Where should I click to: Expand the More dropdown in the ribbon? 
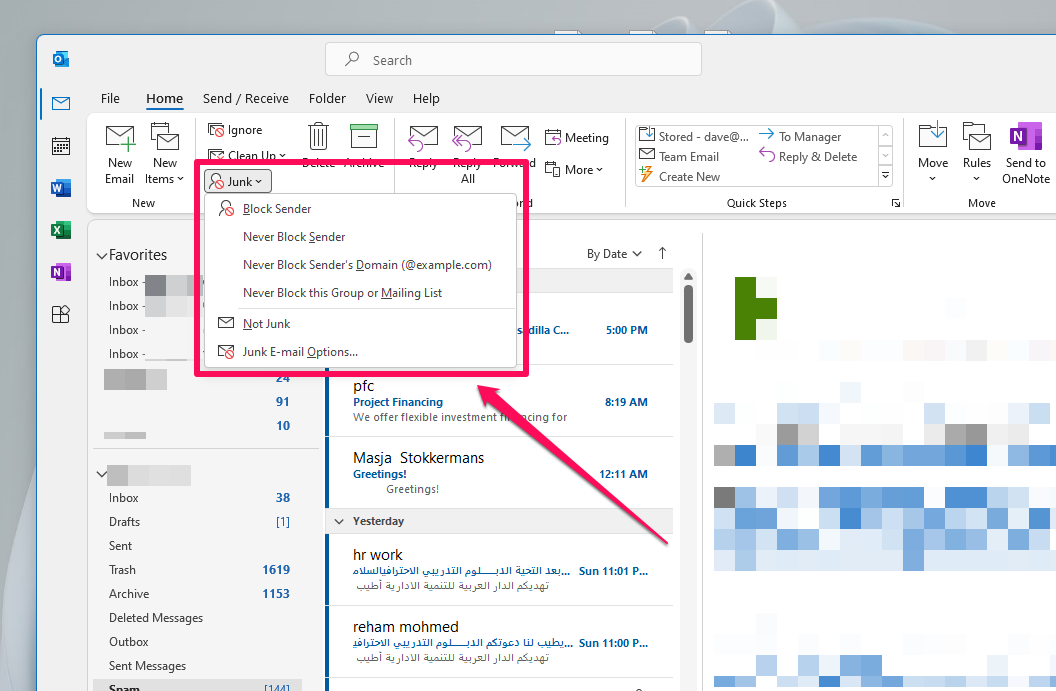click(x=576, y=169)
